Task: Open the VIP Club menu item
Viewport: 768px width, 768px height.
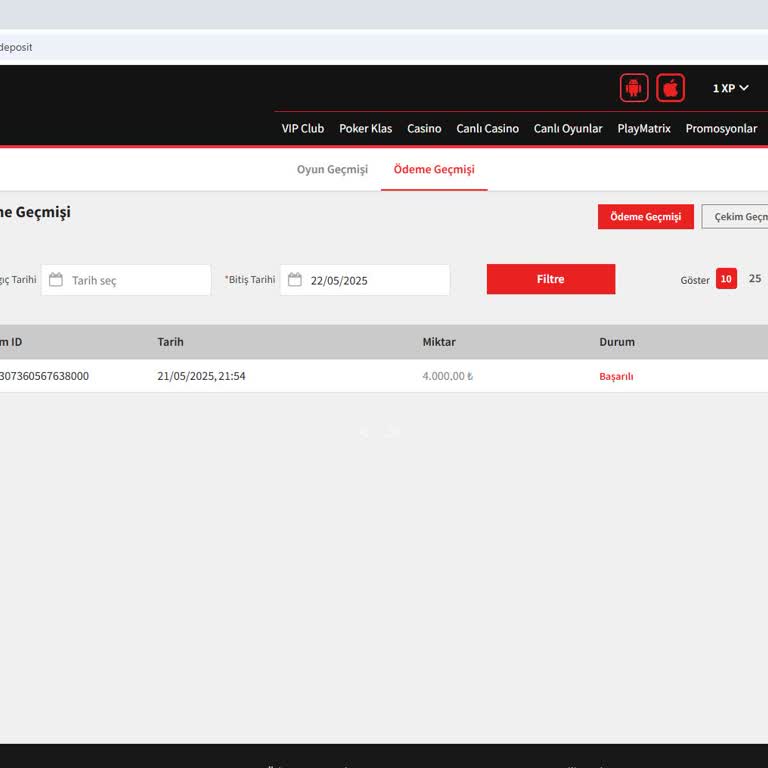Action: click(303, 129)
